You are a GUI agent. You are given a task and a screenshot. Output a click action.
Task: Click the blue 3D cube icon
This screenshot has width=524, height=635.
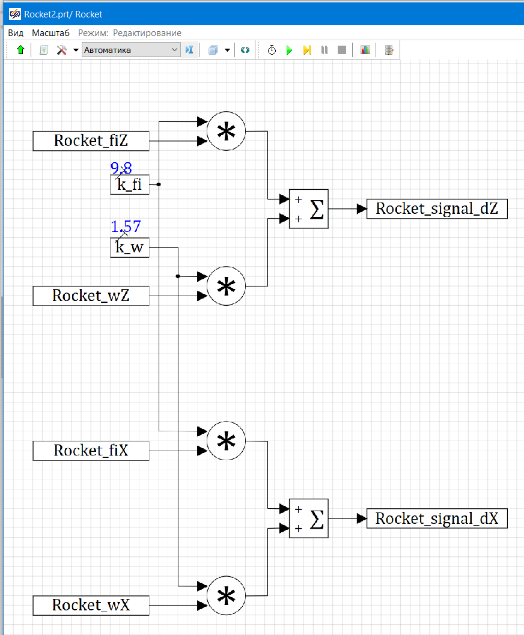coord(213,50)
